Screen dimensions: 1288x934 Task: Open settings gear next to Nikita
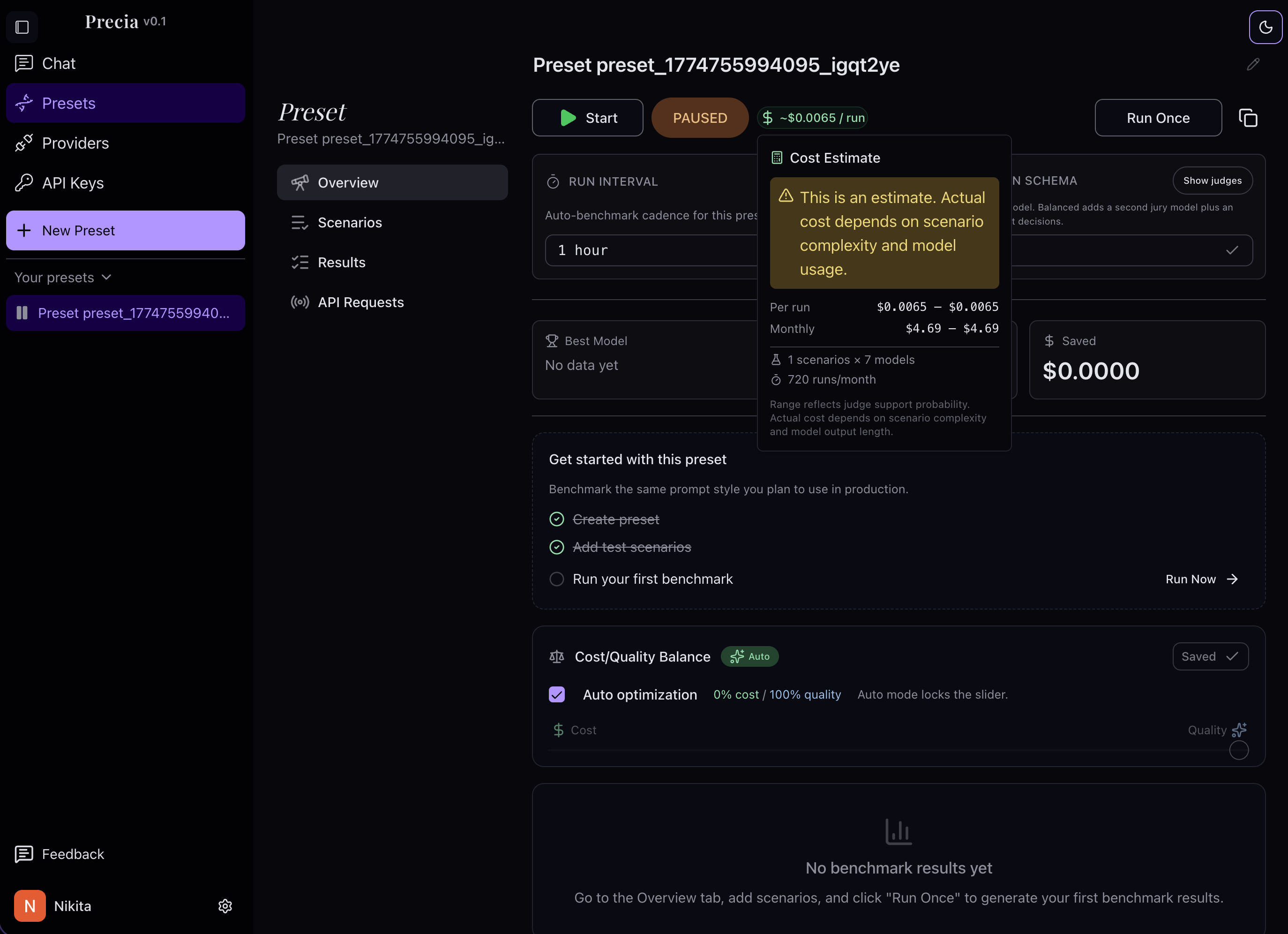[x=225, y=905]
